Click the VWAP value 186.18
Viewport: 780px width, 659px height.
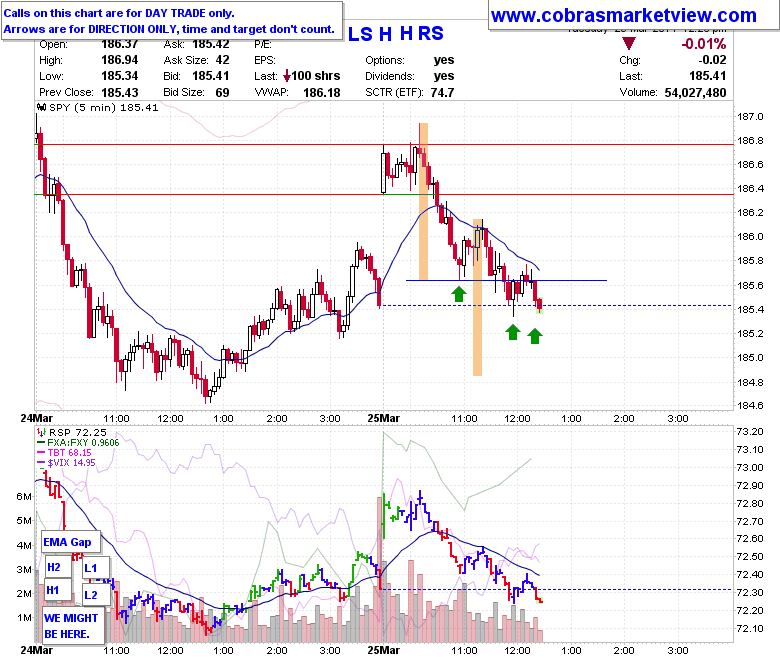coord(322,93)
